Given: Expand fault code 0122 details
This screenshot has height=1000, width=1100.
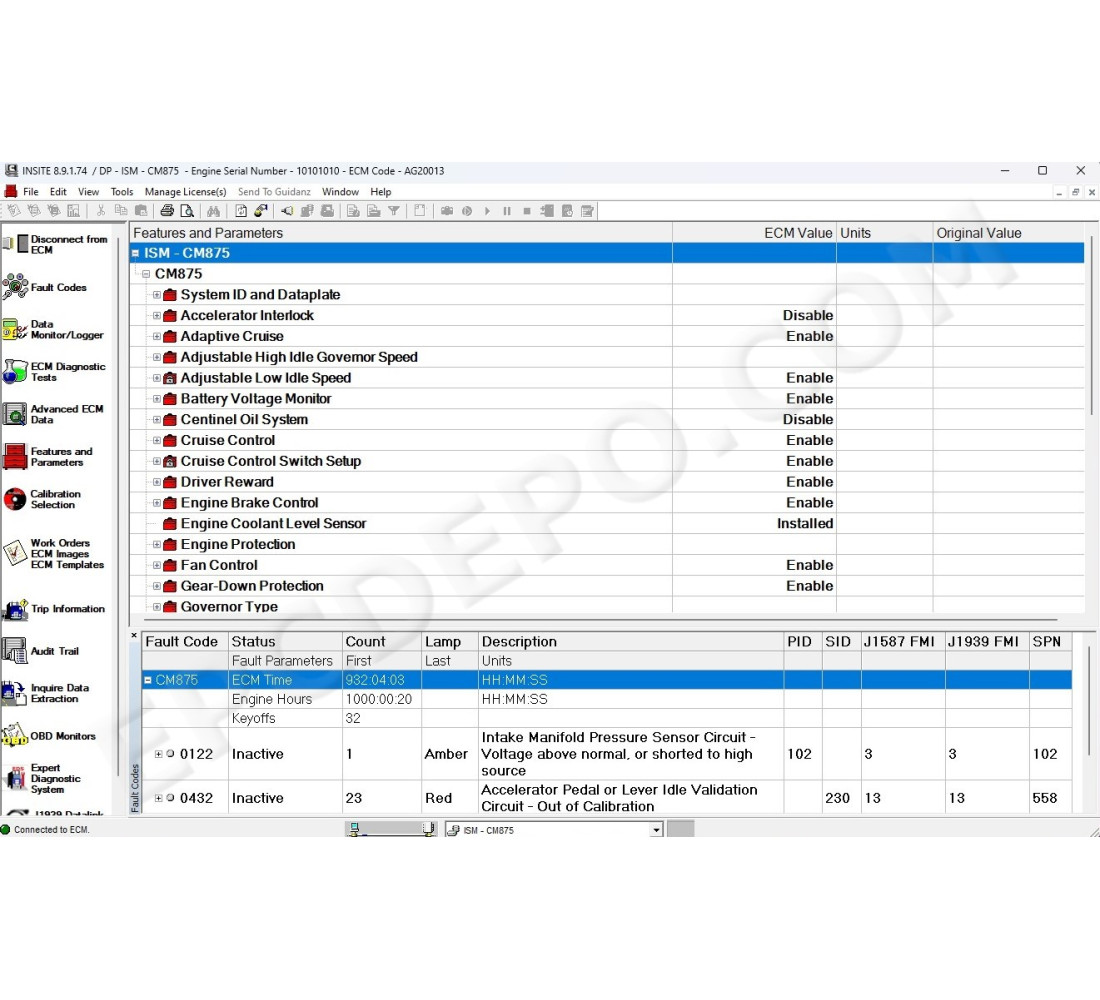Looking at the screenshot, I should (x=158, y=754).
